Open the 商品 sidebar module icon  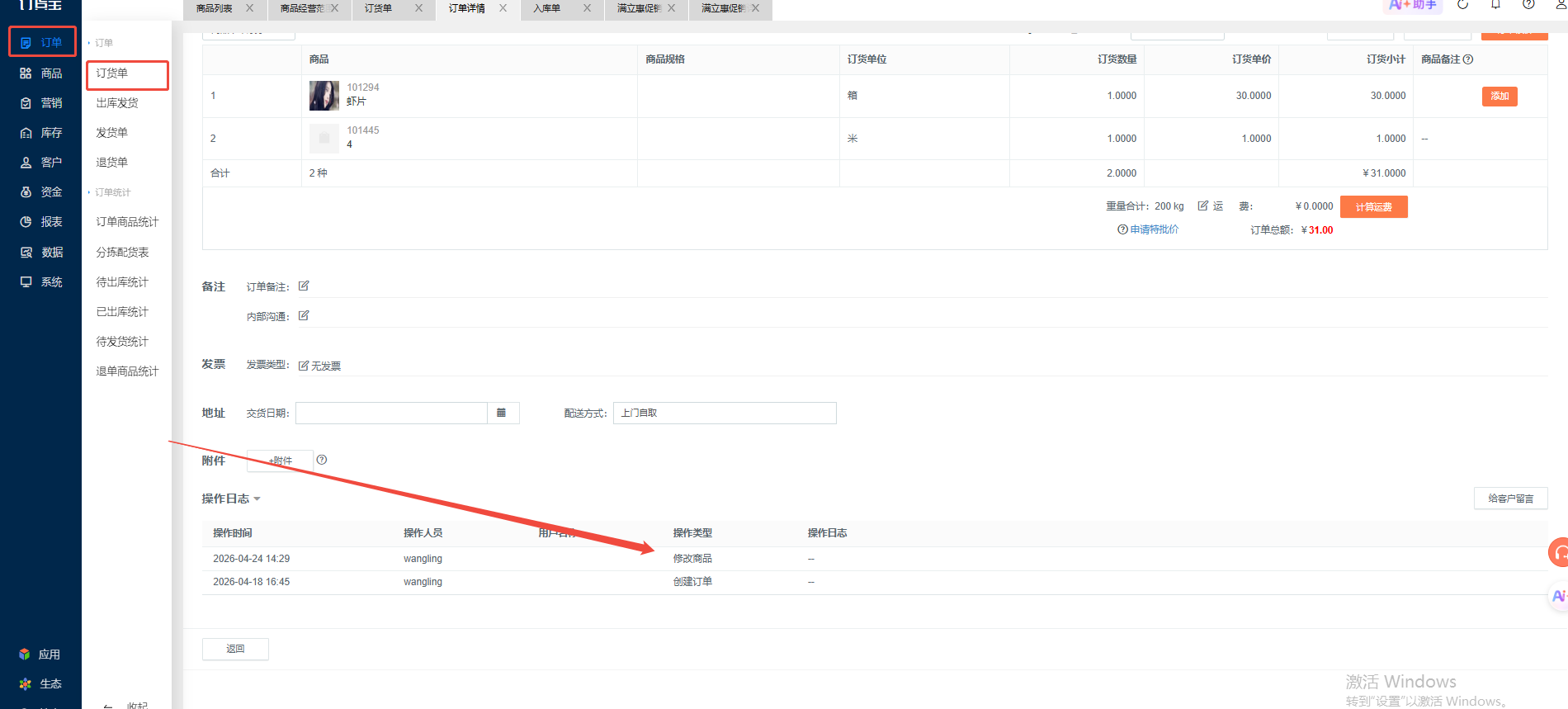[26, 73]
